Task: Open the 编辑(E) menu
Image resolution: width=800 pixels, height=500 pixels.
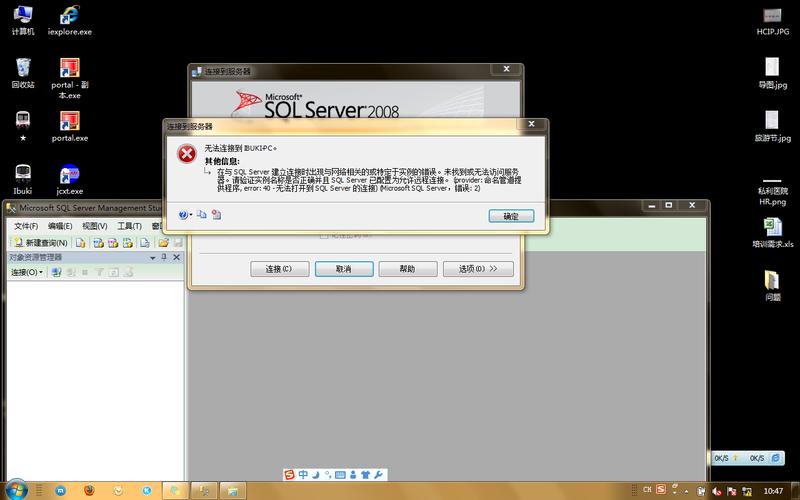Action: 60,226
